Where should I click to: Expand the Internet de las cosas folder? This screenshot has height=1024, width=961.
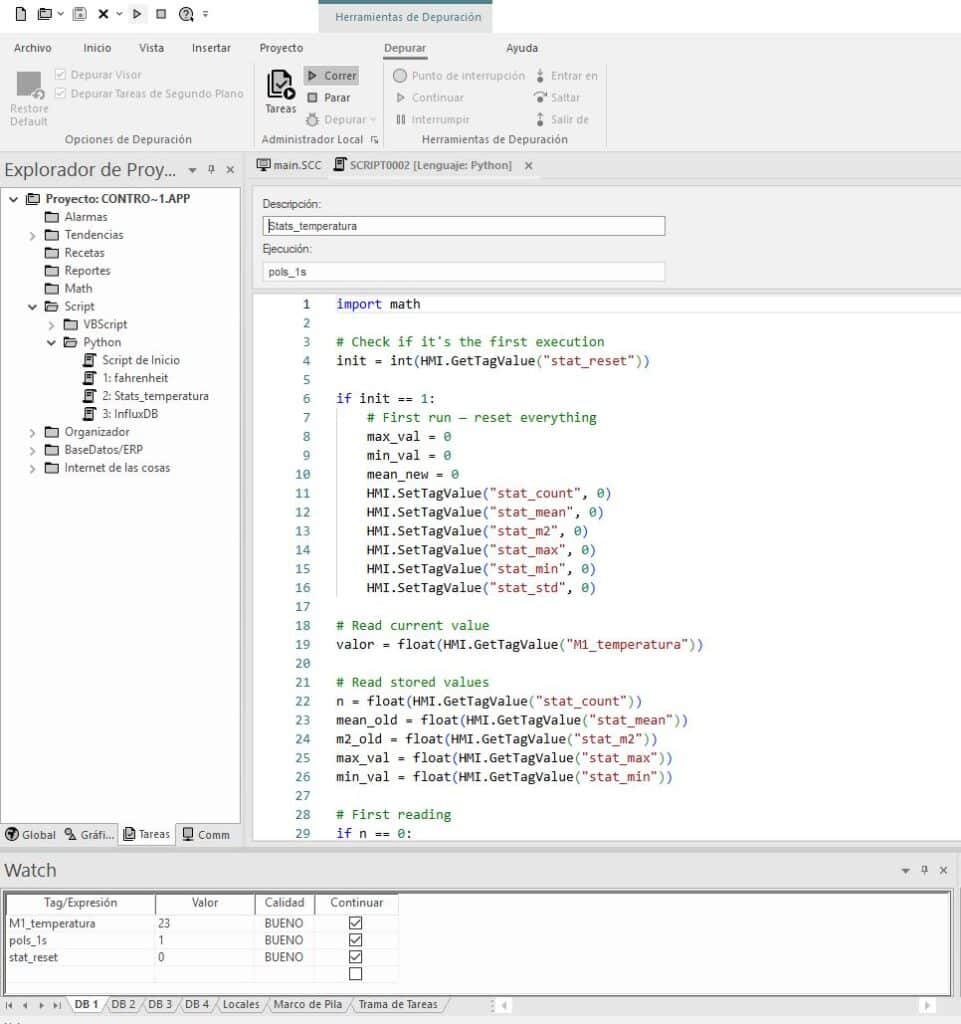(x=32, y=468)
